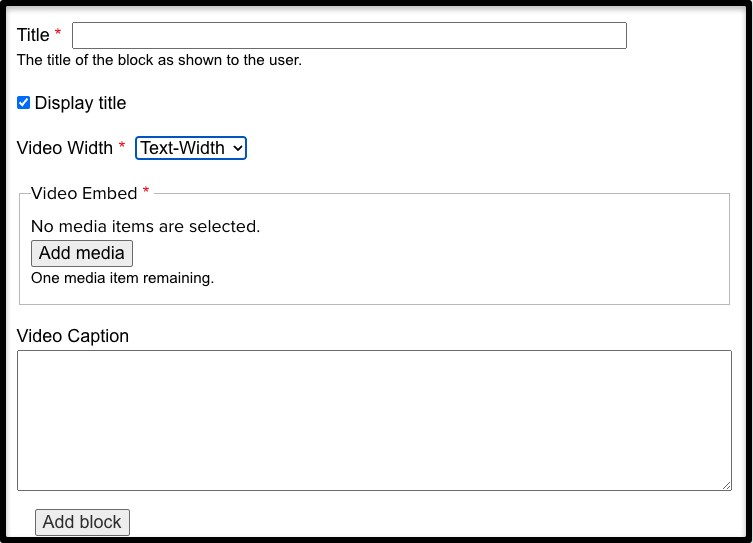The image size is (753, 543).
Task: Click the chevron arrow on Text-Width select
Action: click(237, 148)
